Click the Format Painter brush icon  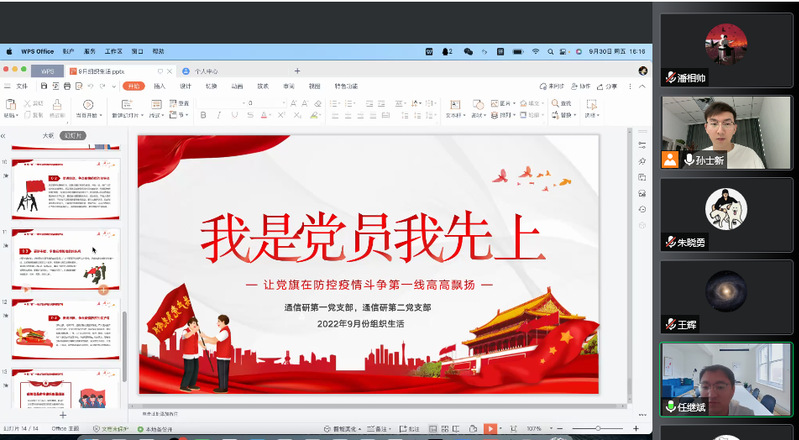pos(57,104)
